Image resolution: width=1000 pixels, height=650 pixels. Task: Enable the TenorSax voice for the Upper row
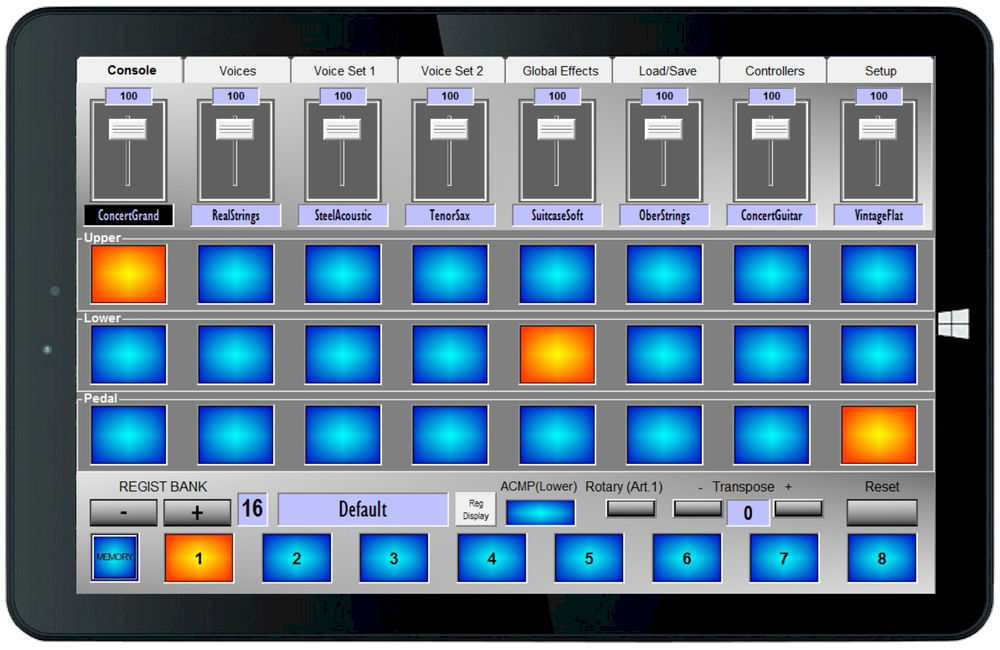click(x=450, y=274)
